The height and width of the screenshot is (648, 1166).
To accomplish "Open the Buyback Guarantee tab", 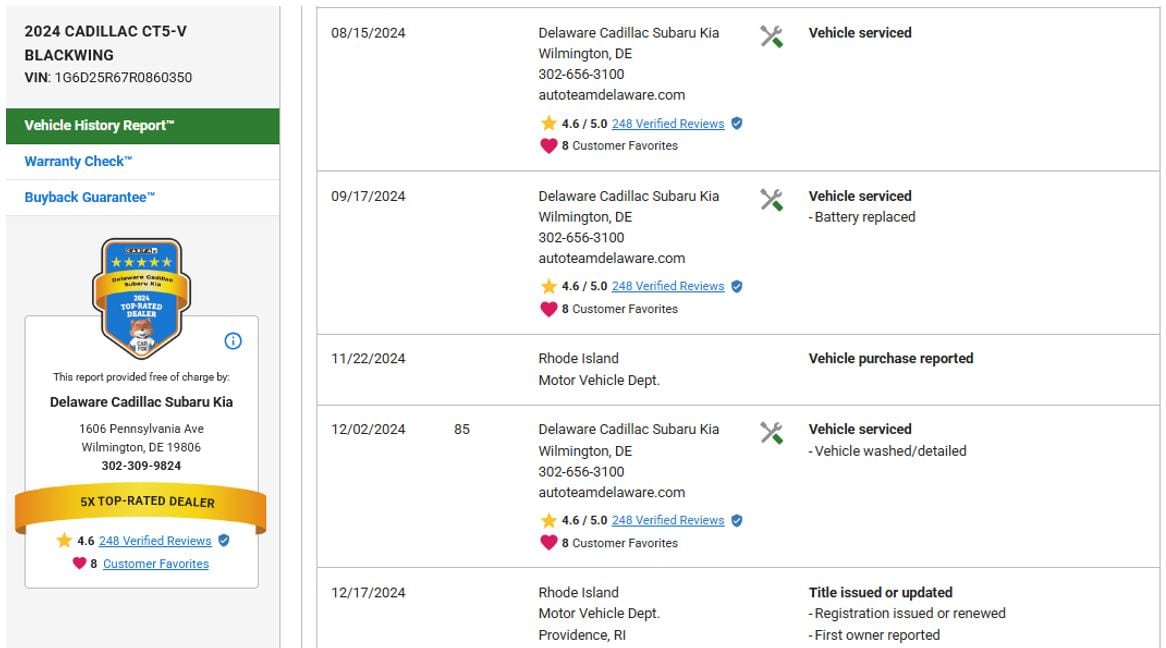I will tap(89, 197).
